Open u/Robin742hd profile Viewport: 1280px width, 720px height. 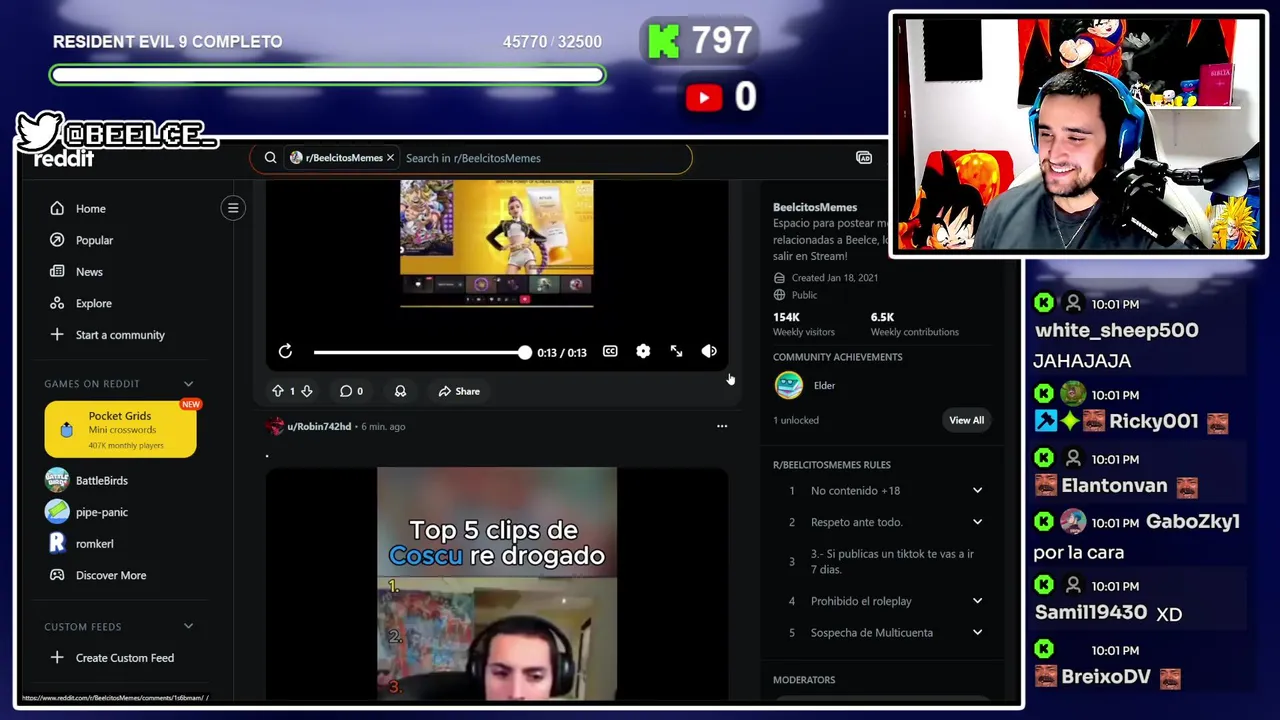(319, 427)
